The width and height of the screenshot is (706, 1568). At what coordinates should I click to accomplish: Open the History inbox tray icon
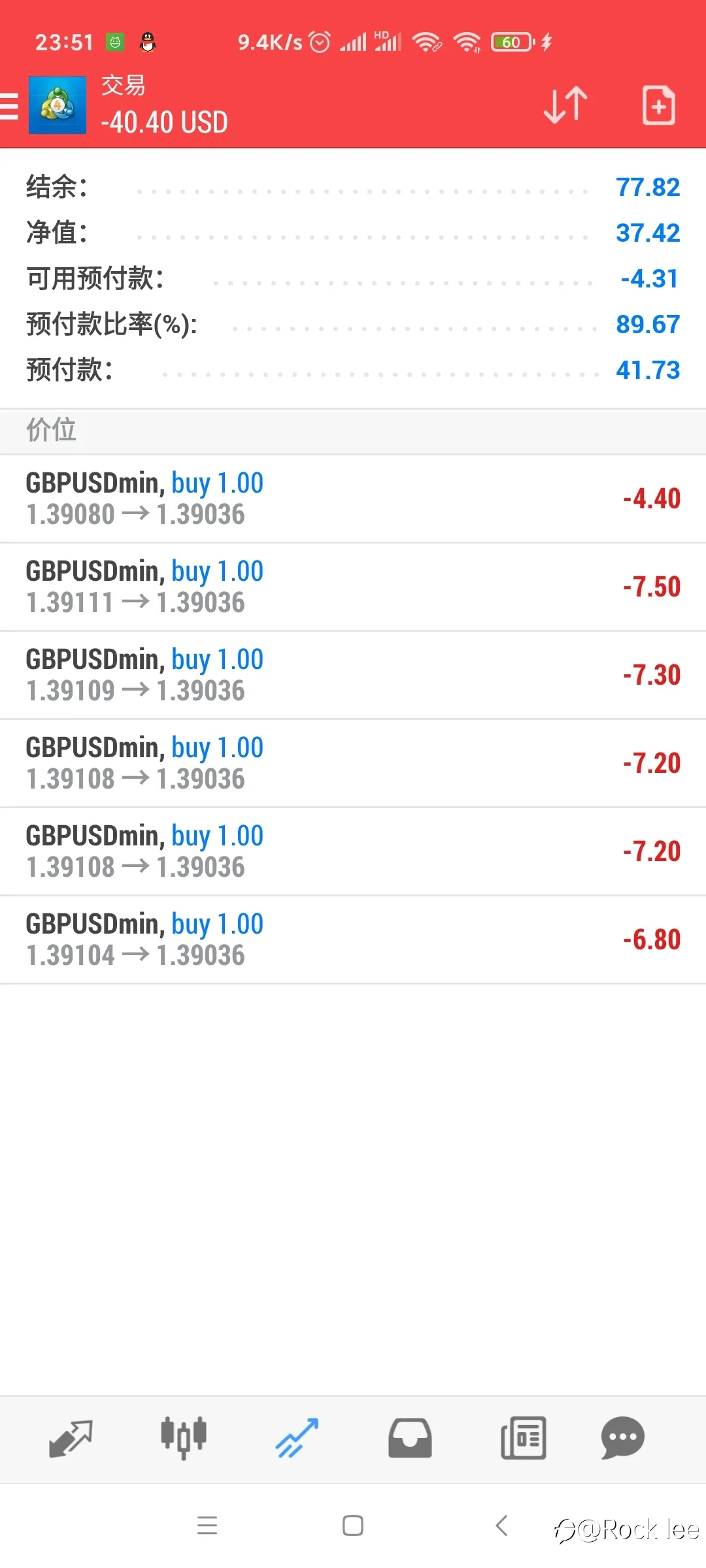coord(410,1438)
